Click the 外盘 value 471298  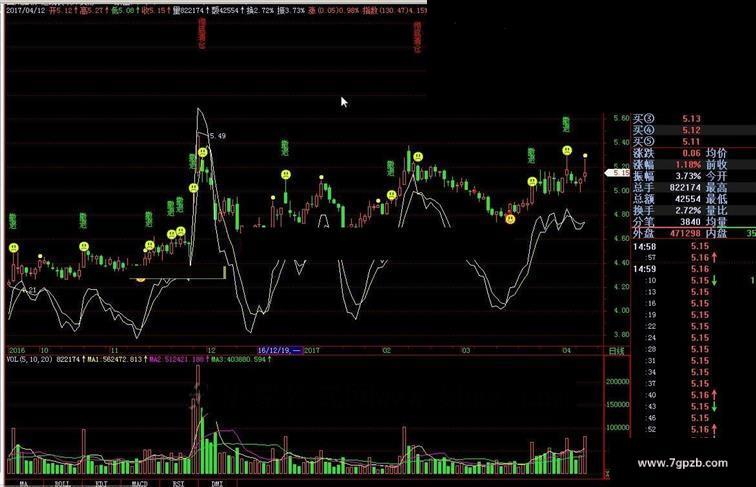point(685,233)
